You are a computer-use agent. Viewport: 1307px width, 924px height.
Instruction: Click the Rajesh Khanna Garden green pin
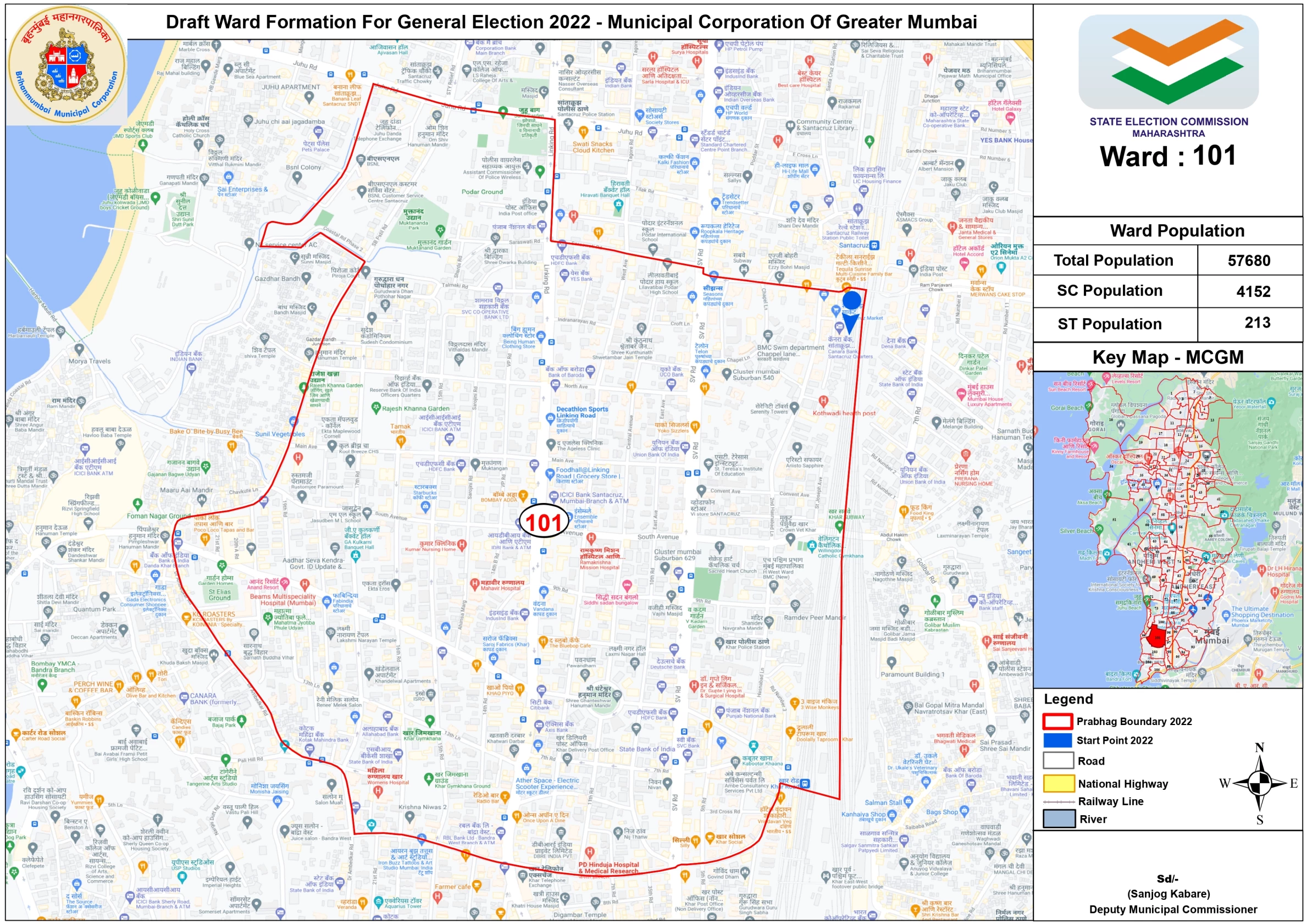click(x=375, y=408)
